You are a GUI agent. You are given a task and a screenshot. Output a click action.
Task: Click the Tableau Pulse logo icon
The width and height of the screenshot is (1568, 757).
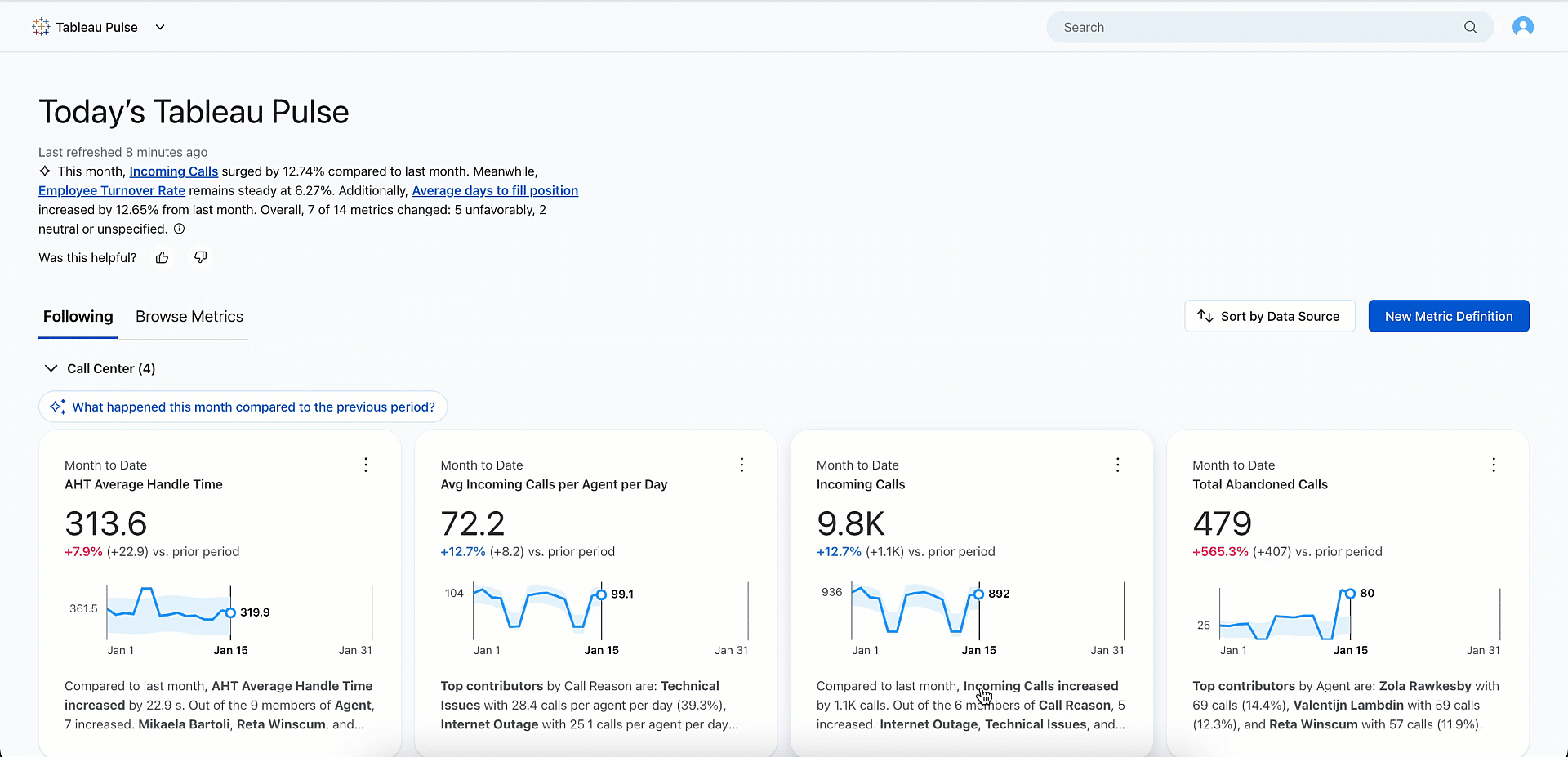coord(41,27)
